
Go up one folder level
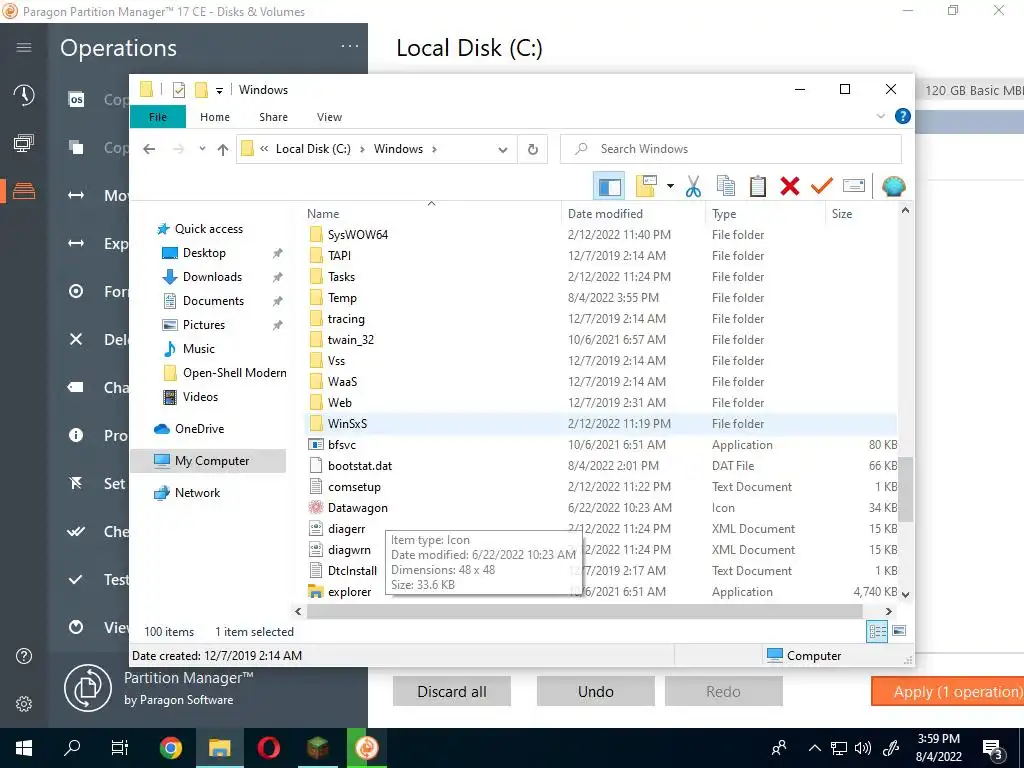223,150
